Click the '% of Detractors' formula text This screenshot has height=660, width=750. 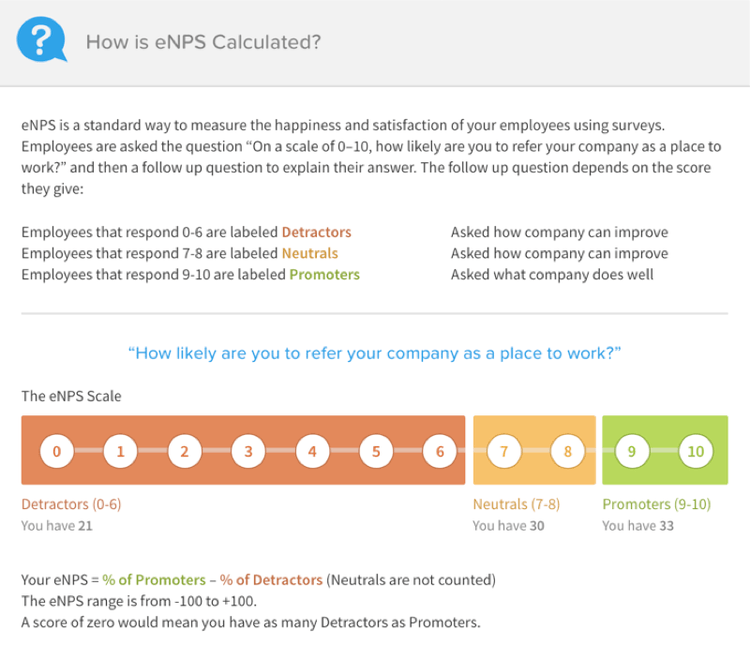tap(271, 580)
